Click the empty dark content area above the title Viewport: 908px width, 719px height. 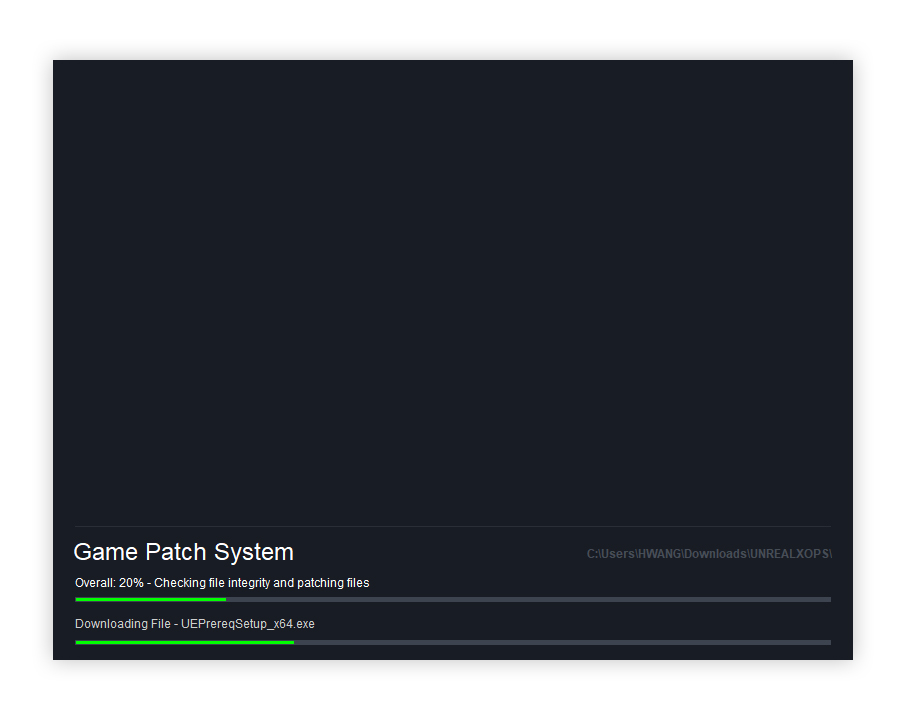[452, 290]
